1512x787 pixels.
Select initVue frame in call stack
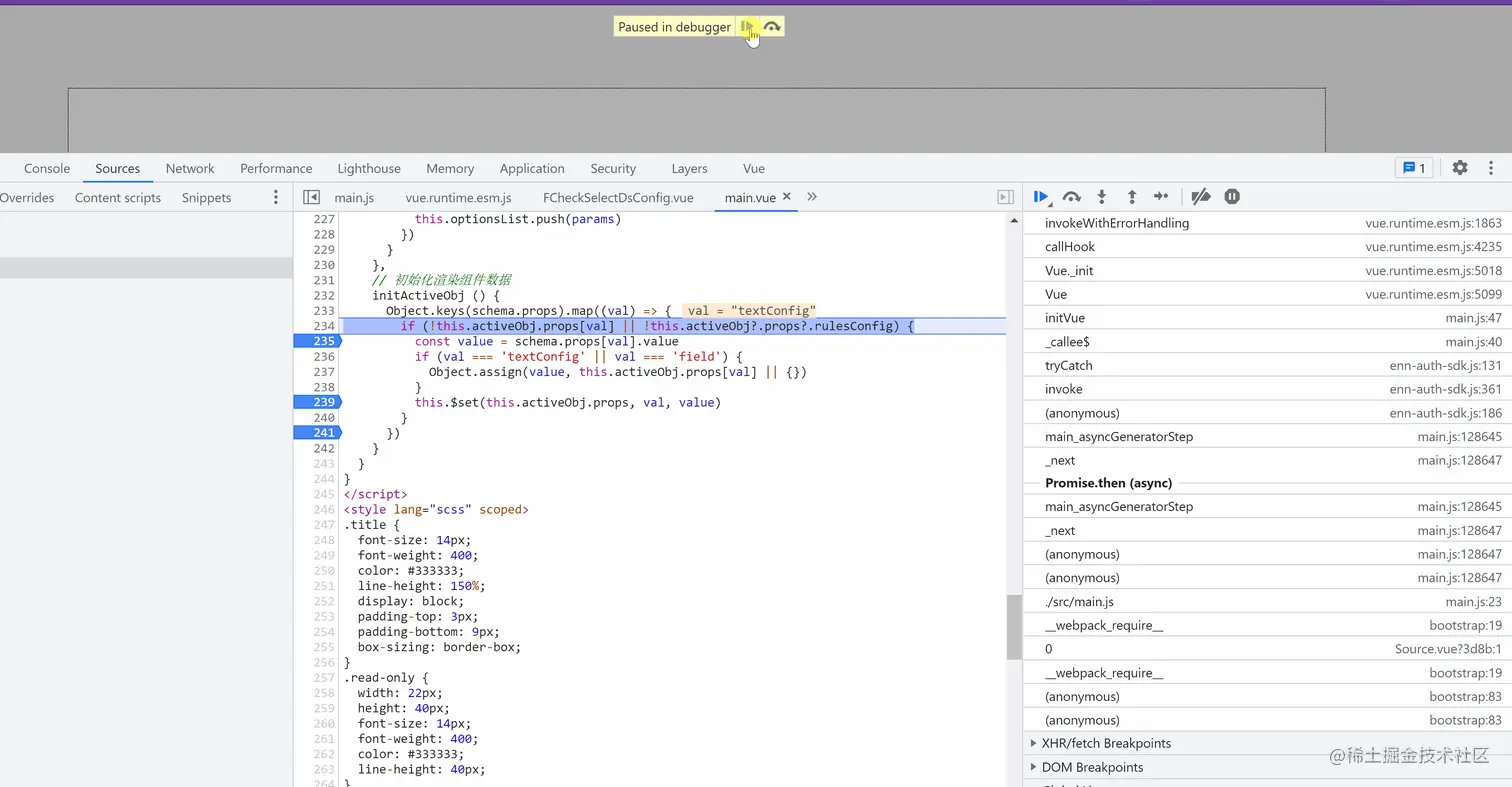pyautogui.click(x=1065, y=318)
